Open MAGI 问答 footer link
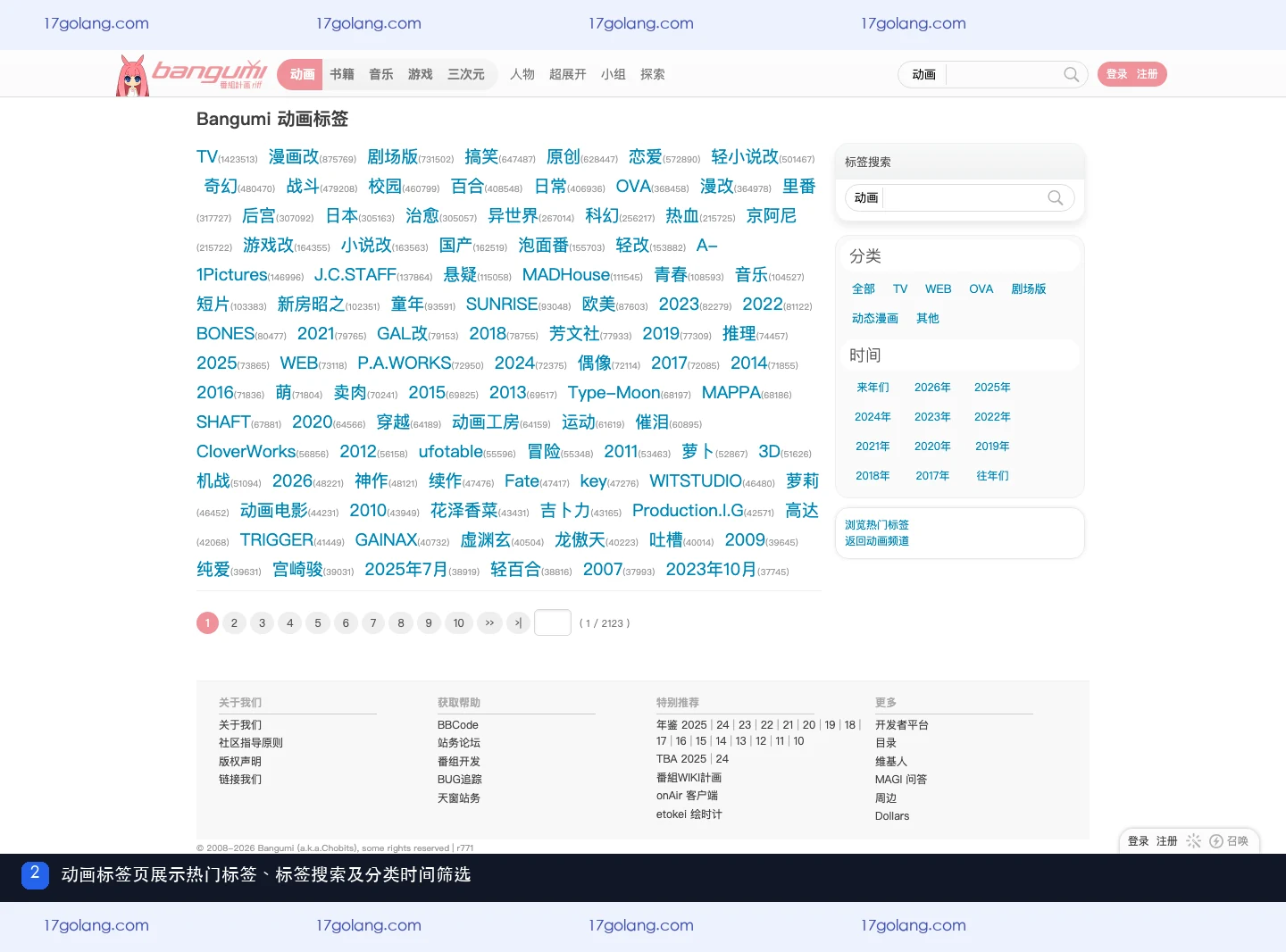1286x952 pixels. [x=901, y=779]
